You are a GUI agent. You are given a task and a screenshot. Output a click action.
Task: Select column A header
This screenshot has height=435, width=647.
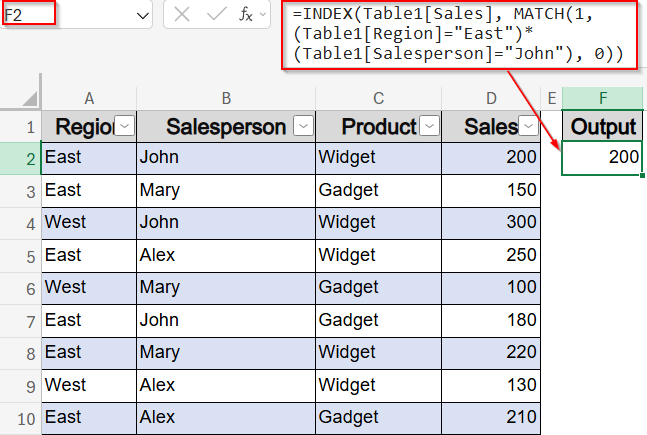click(89, 98)
